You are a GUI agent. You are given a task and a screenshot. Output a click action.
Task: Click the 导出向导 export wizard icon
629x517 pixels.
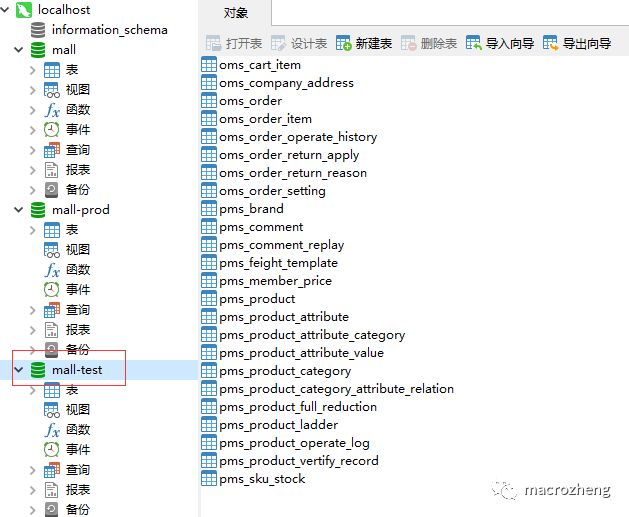pos(550,43)
